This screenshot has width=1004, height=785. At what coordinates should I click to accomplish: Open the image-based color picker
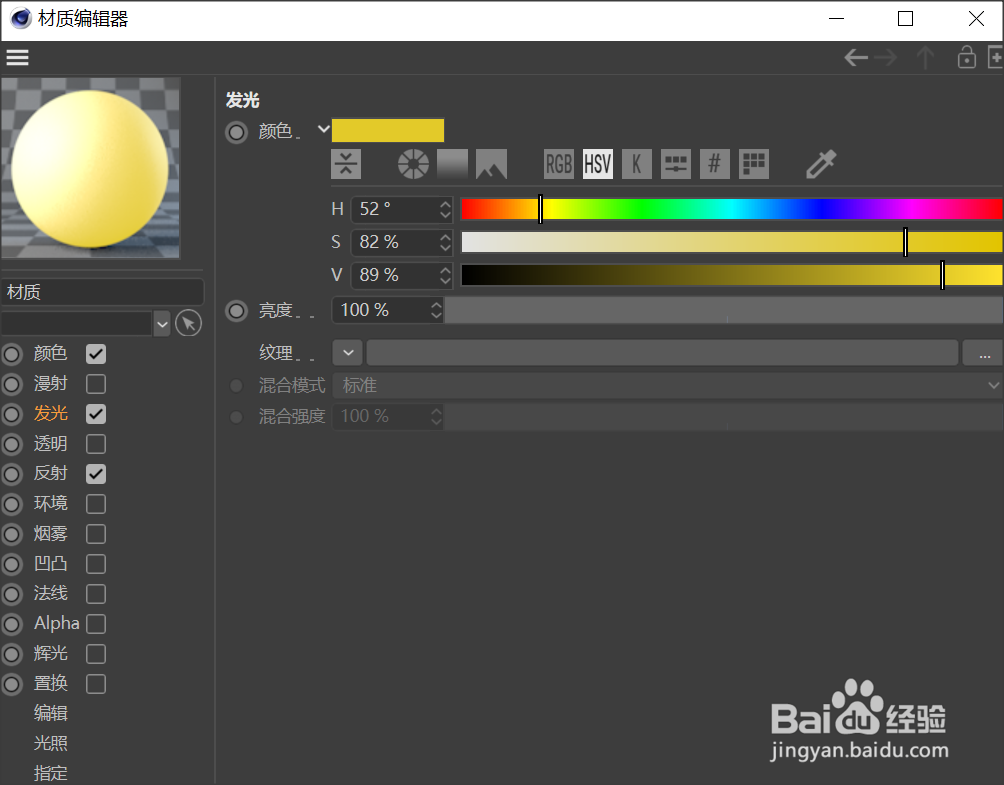tap(491, 163)
